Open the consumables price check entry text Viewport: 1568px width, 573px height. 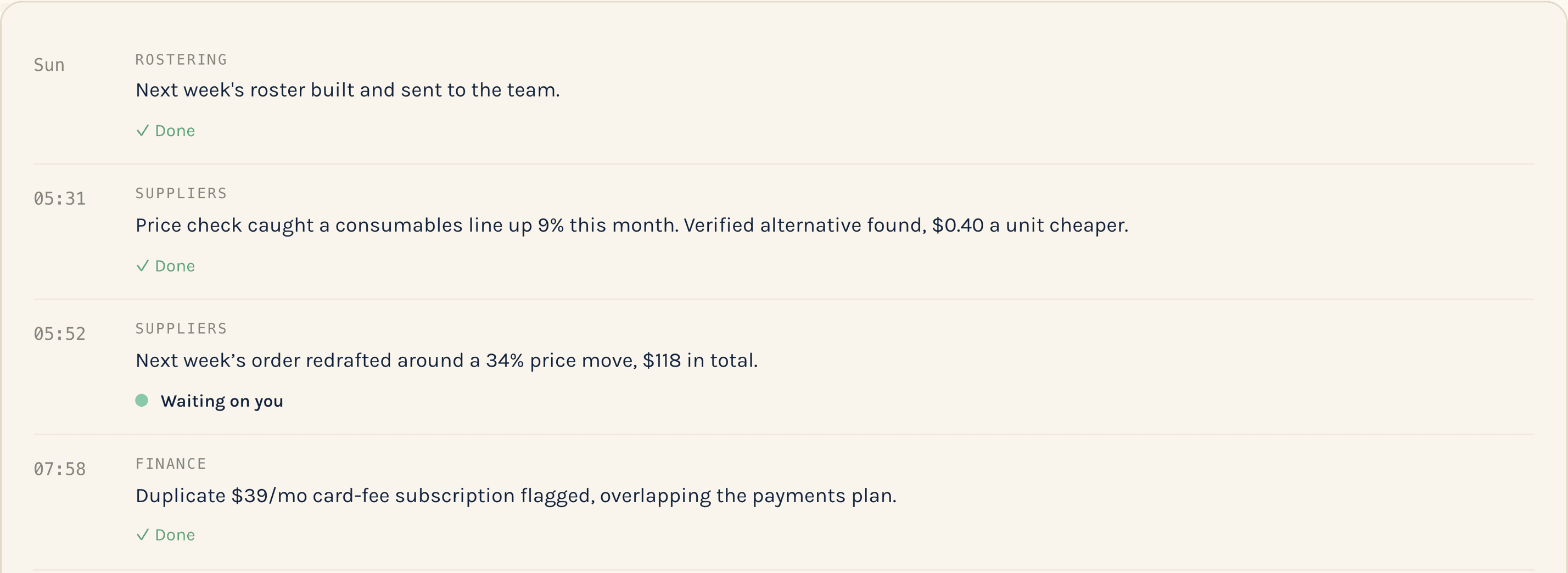(632, 226)
